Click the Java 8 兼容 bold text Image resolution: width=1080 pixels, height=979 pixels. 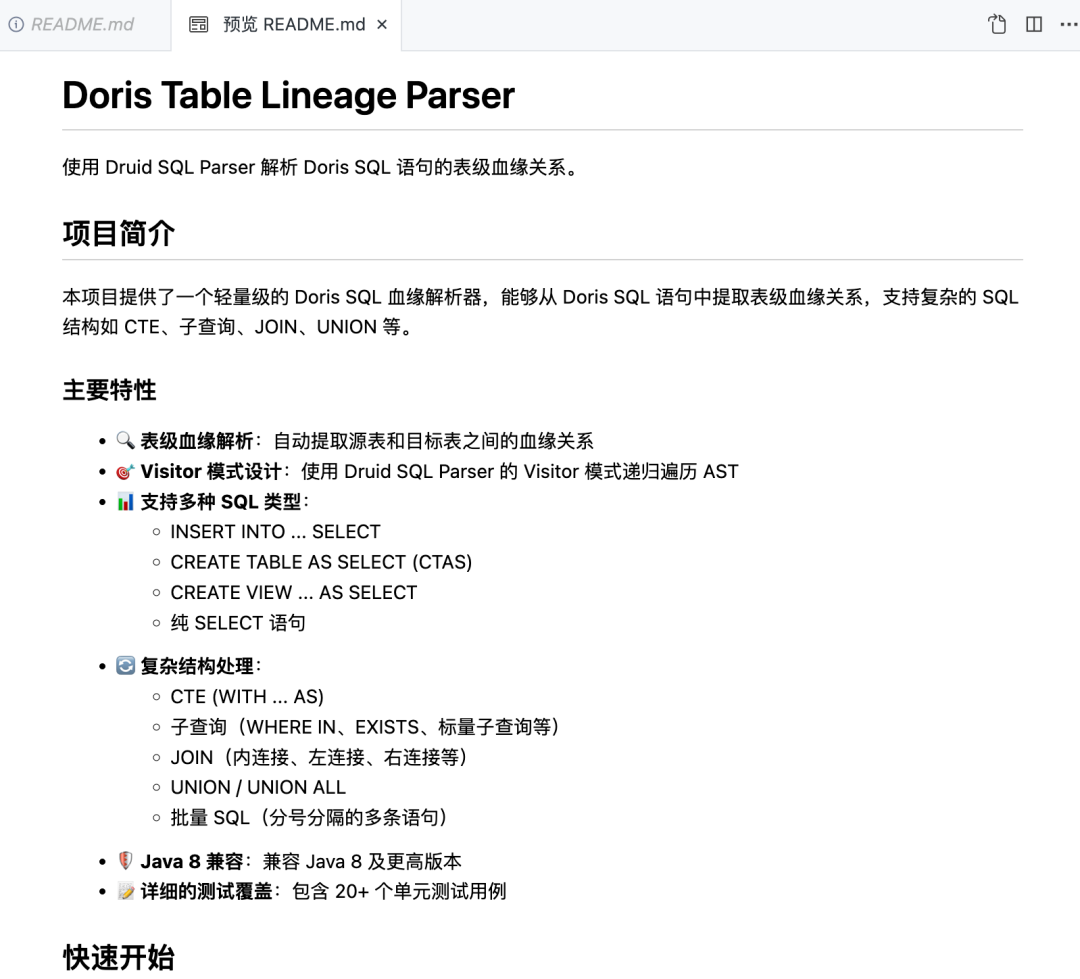(192, 861)
